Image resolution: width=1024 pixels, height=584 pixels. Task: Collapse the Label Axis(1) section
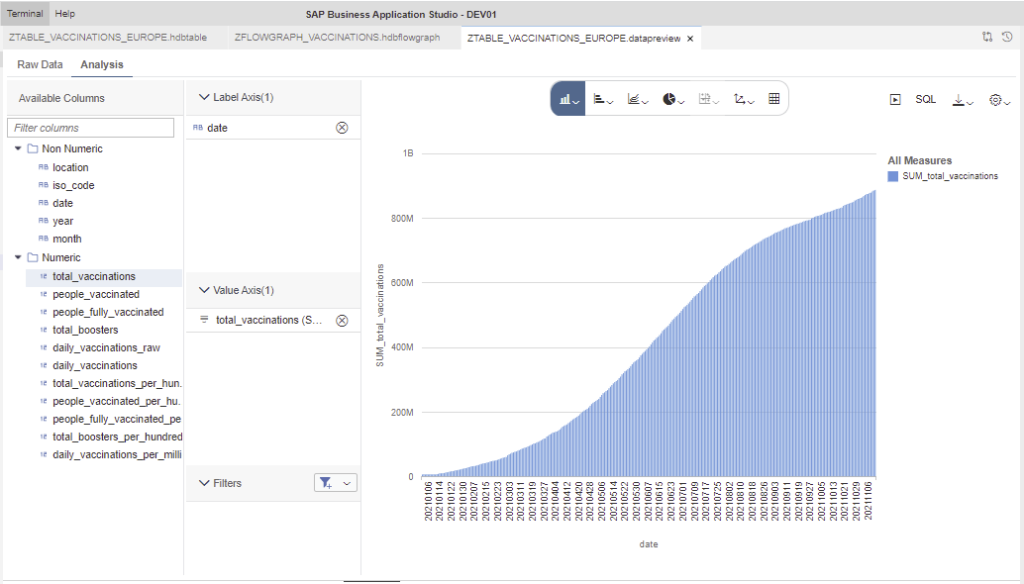(204, 97)
